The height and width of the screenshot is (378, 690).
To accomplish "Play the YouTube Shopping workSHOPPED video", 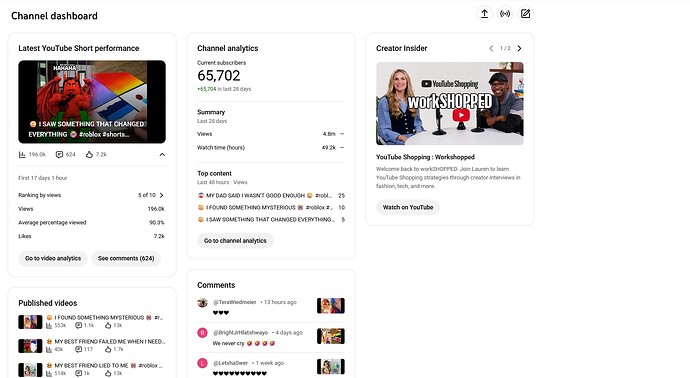I will [461, 115].
